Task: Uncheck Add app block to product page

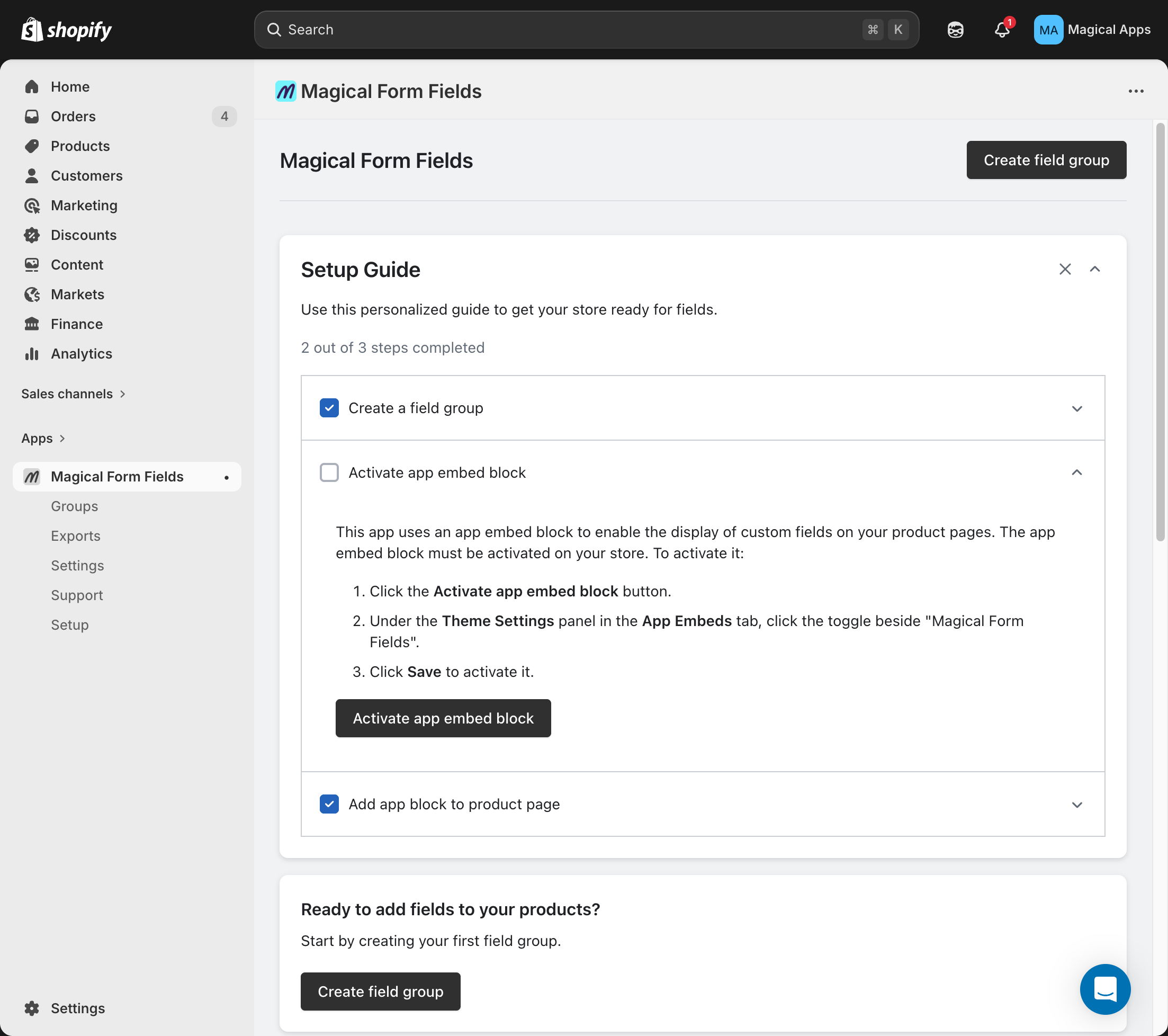Action: click(329, 804)
